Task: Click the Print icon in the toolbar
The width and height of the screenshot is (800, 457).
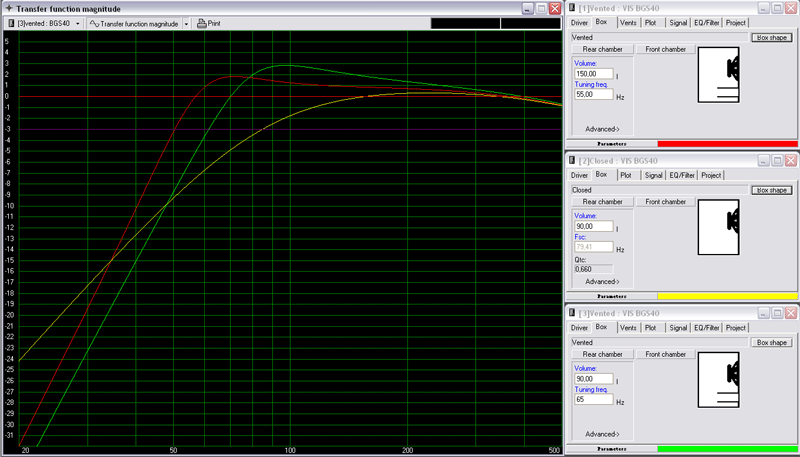Action: (x=202, y=23)
